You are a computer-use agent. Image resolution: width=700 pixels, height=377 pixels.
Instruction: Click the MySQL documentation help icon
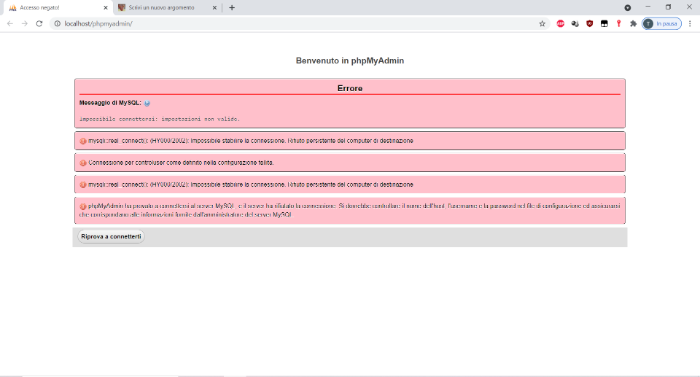(x=147, y=103)
